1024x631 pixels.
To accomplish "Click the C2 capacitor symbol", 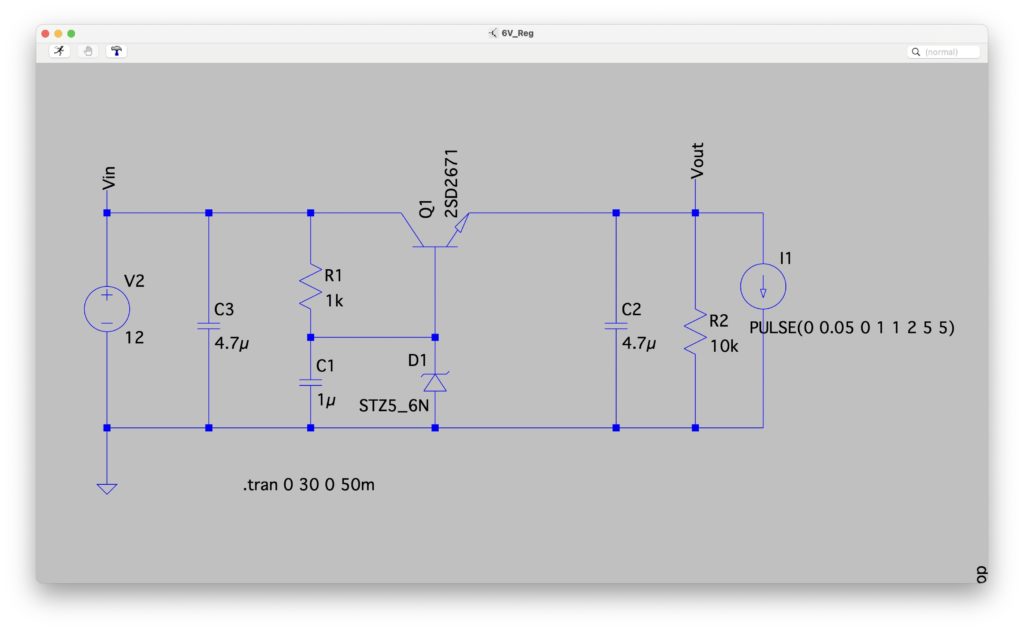I will (616, 326).
